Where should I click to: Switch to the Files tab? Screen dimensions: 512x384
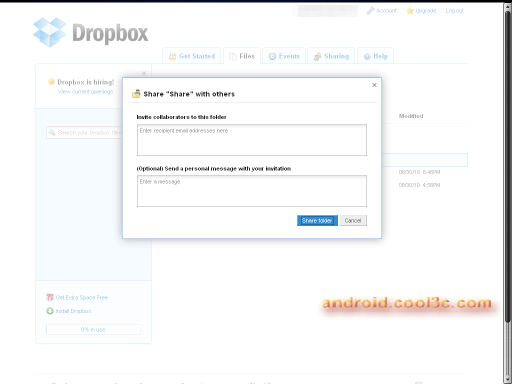point(242,56)
